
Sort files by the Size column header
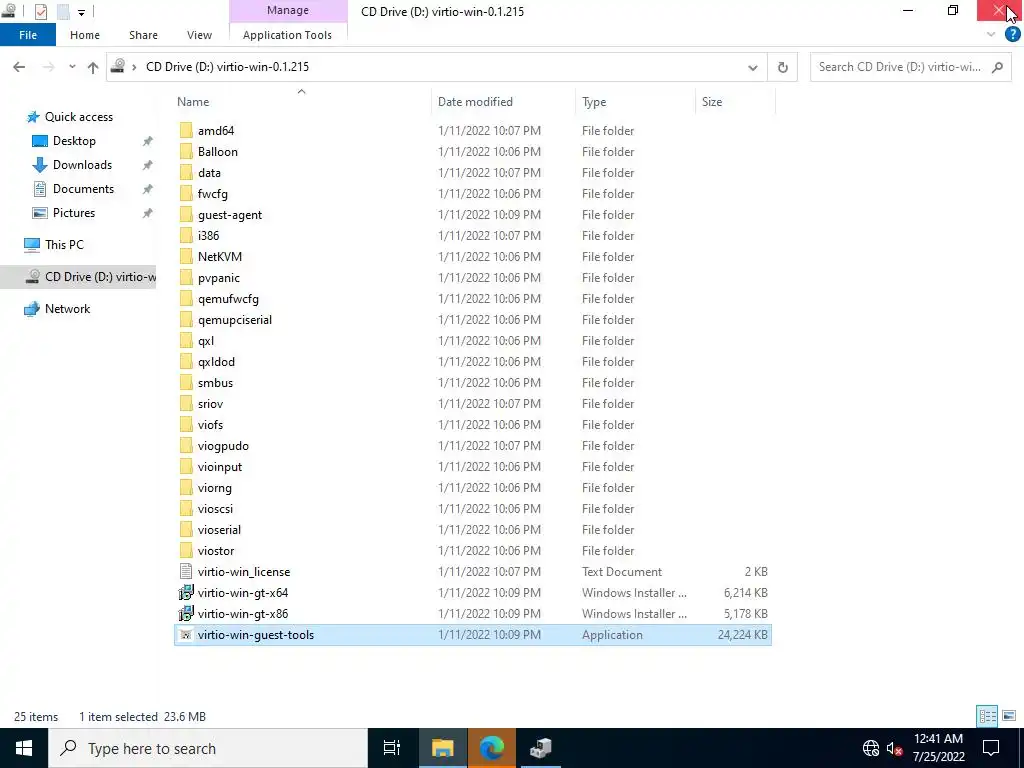[x=712, y=102]
